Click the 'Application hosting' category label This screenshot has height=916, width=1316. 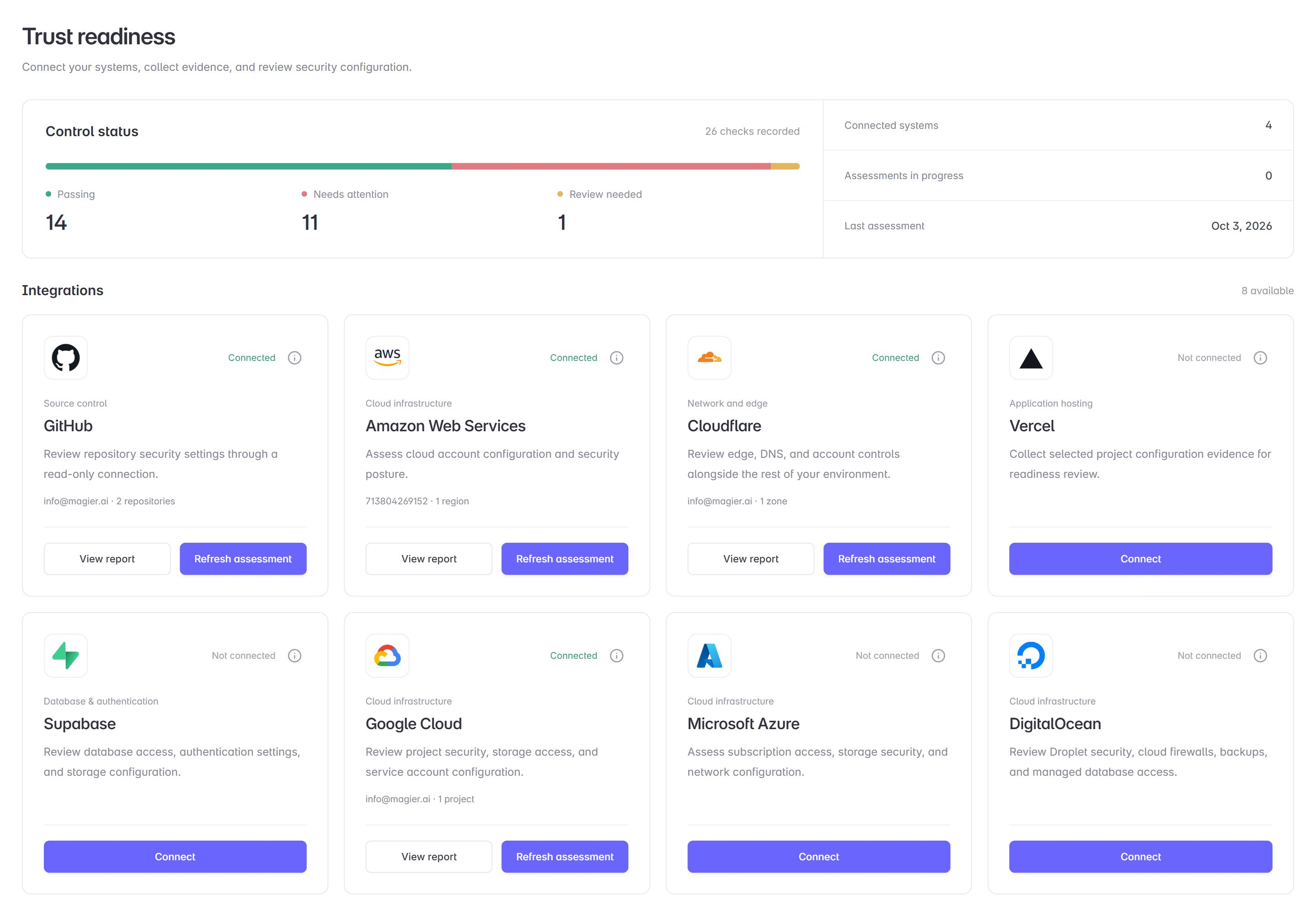point(1051,403)
